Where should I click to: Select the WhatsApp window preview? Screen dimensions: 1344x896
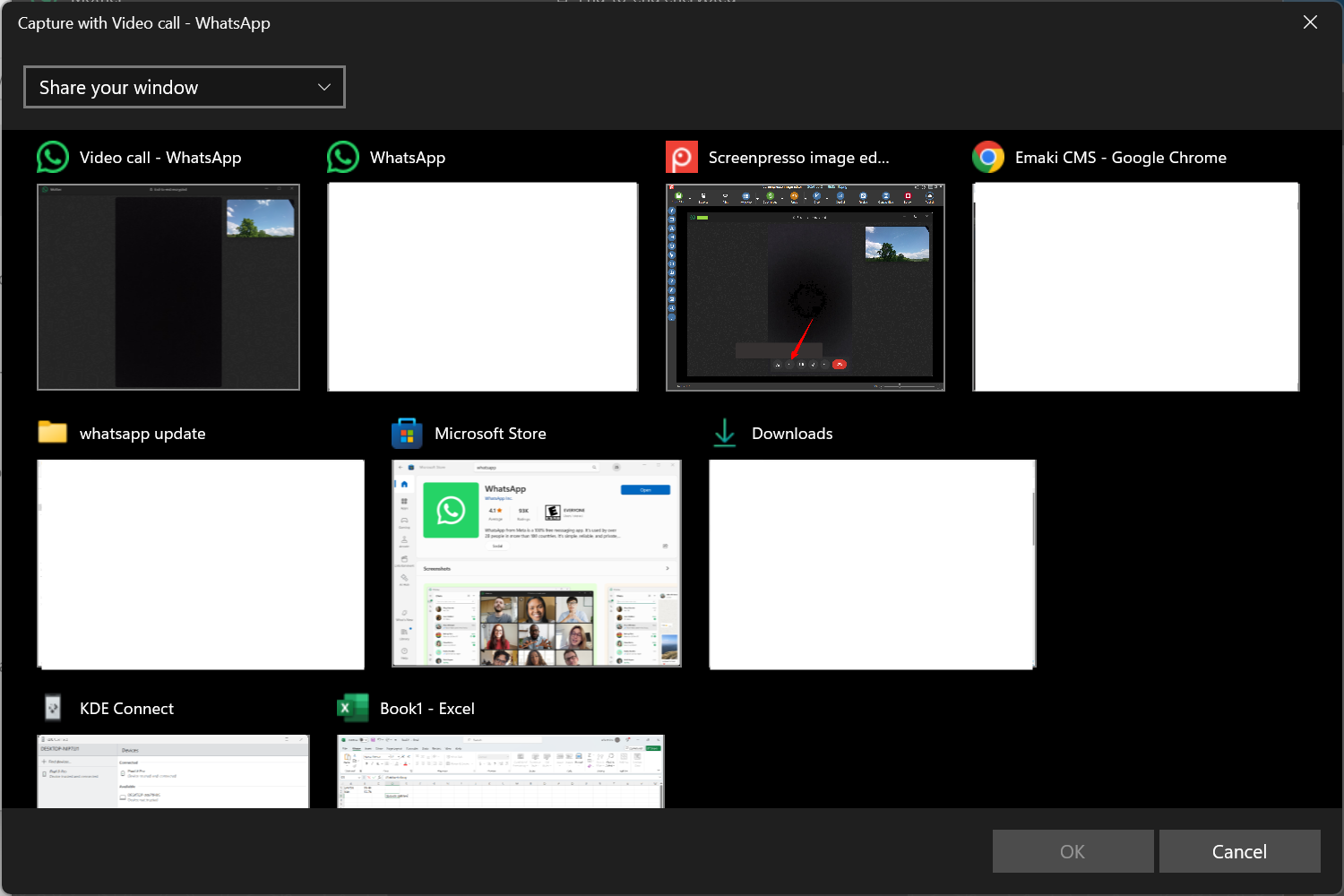pos(482,287)
